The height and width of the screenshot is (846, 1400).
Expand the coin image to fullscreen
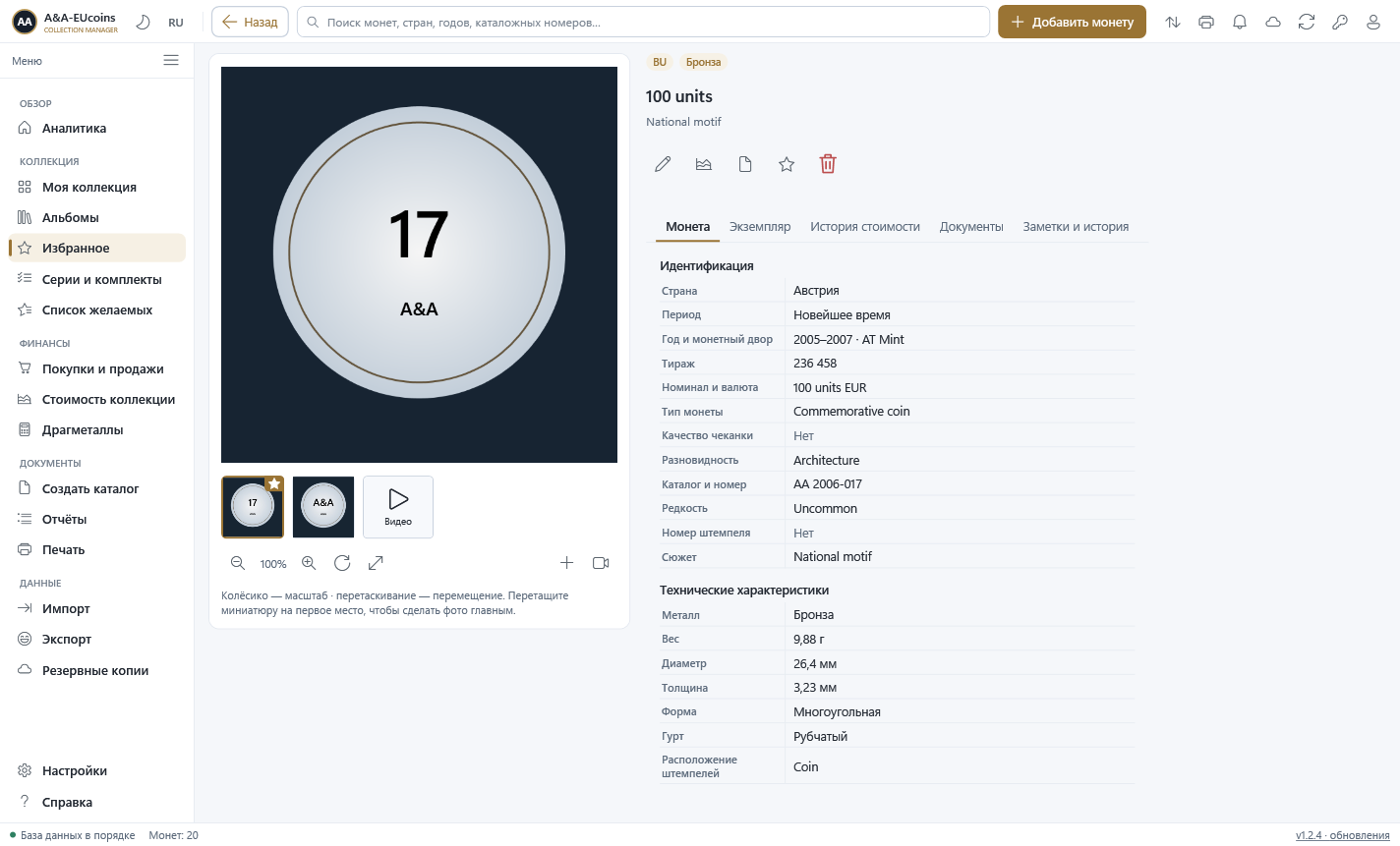click(376, 563)
